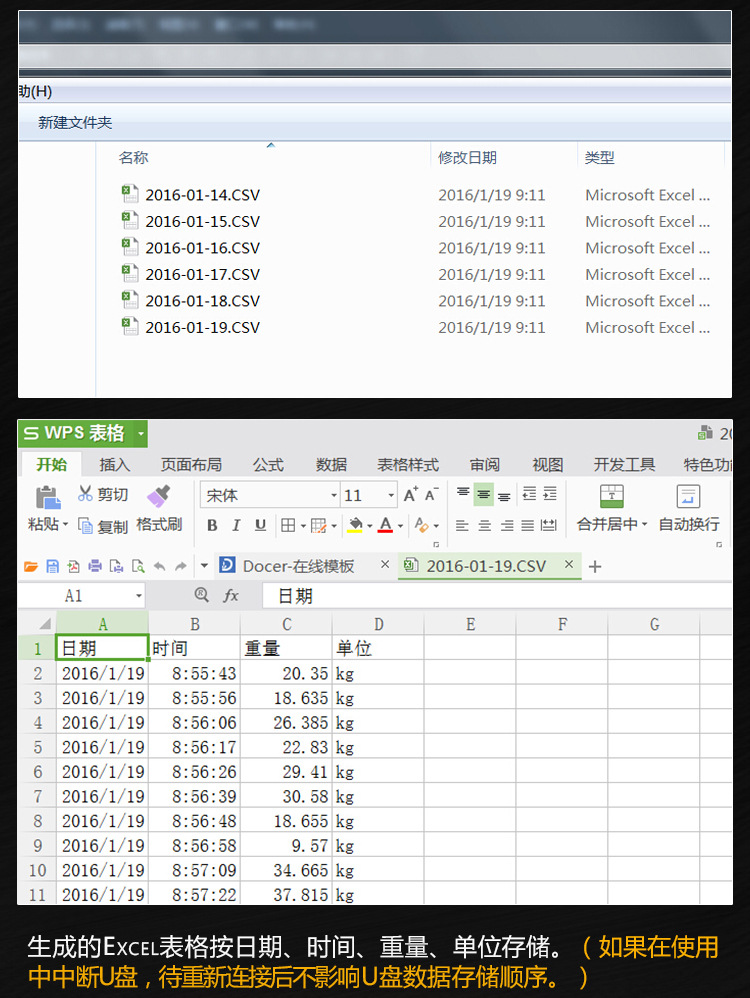This screenshot has height=998, width=750.
Task: Open the 2016-01-19.CSV document tab
Action: 486,566
